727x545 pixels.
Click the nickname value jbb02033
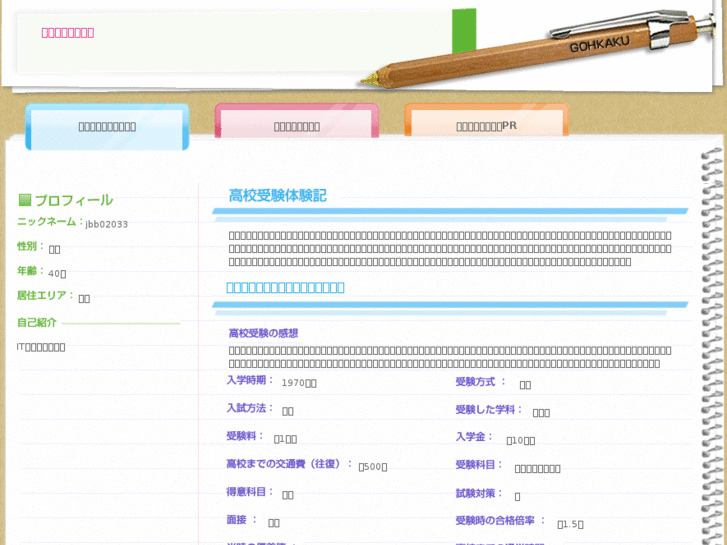coord(107,224)
